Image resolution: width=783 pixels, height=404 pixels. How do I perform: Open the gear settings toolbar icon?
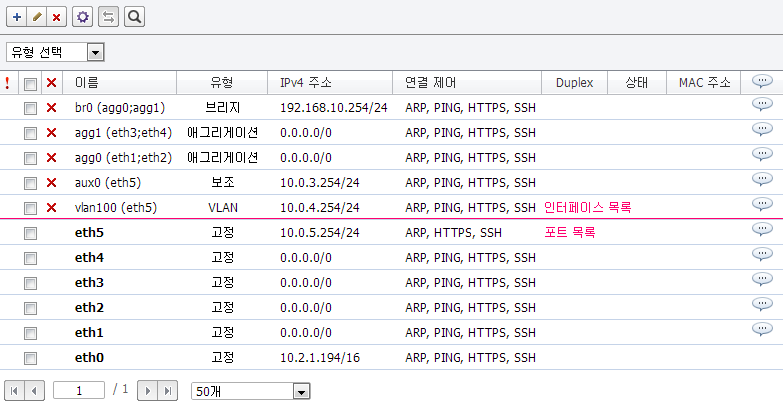[83, 17]
